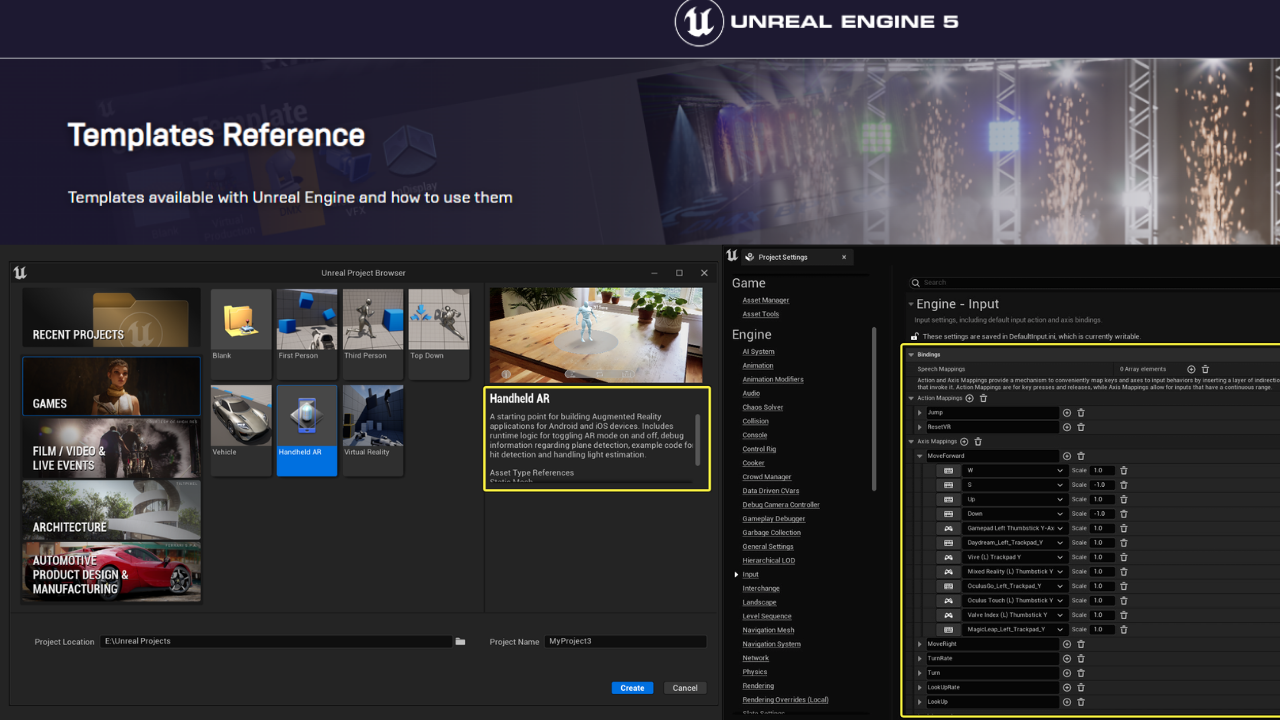Collapse the Action Mappings group
The width and height of the screenshot is (1280, 720).
[x=911, y=398]
